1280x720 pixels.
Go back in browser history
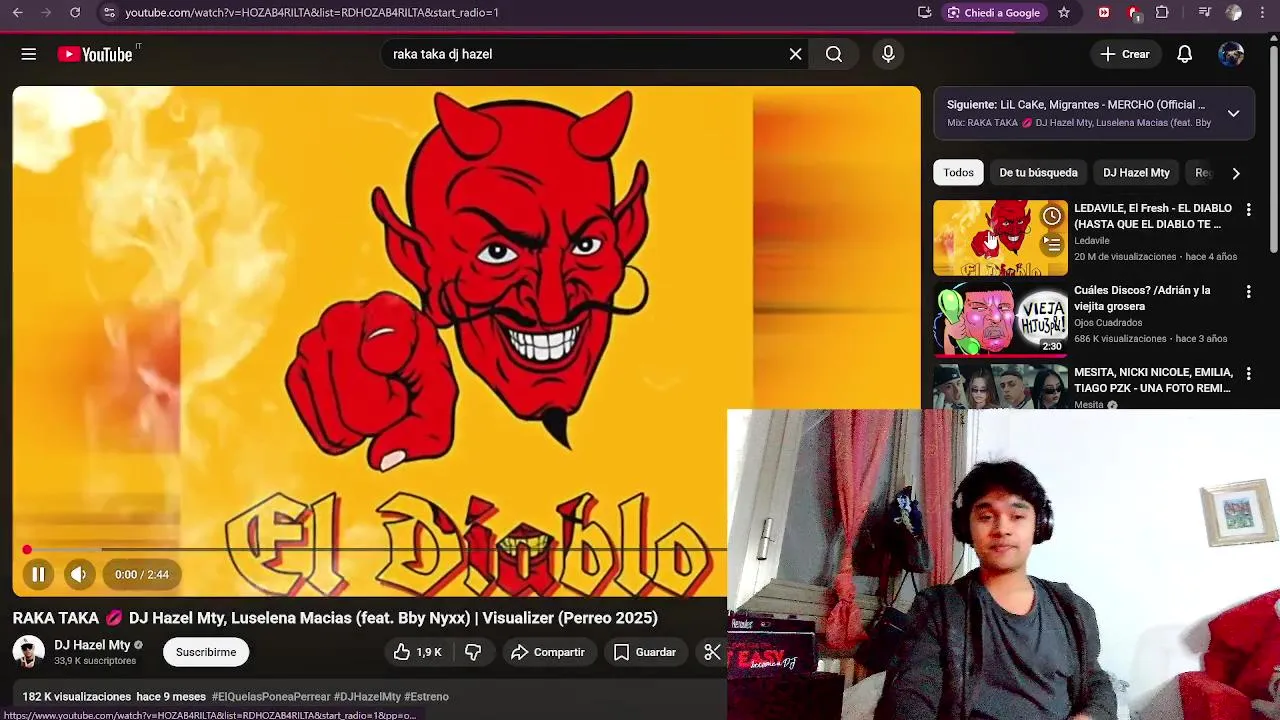17,13
